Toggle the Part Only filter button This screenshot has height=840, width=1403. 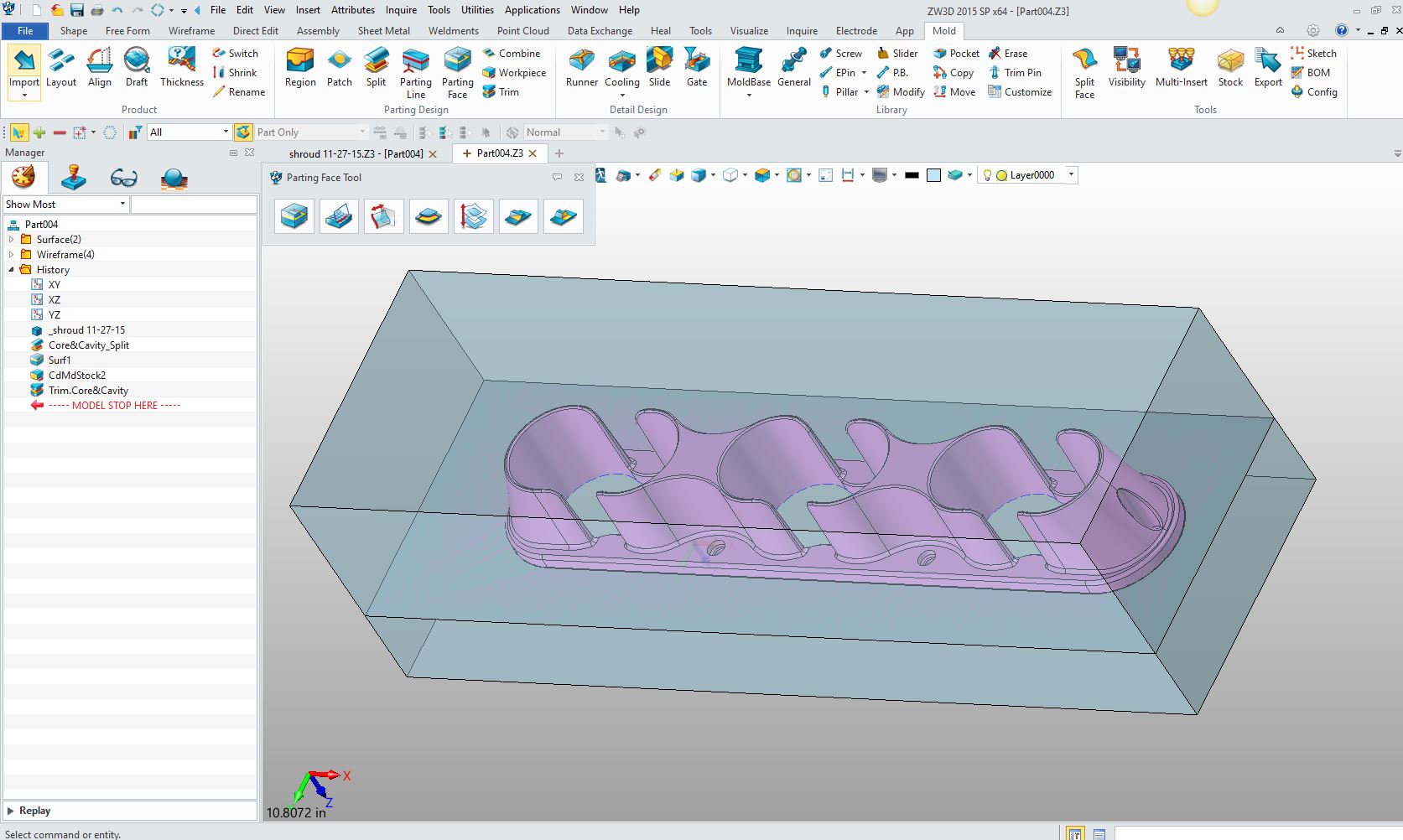(244, 132)
